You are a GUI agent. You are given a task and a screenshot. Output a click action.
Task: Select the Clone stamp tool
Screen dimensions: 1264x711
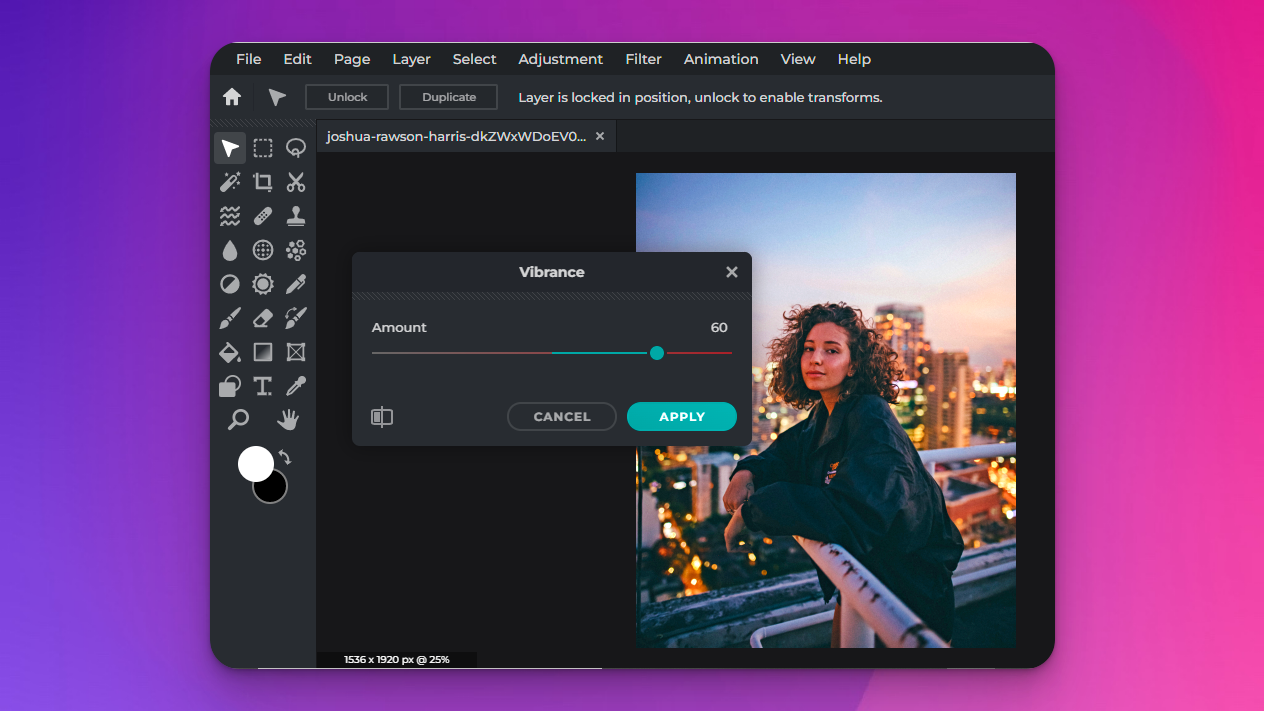pyautogui.click(x=296, y=216)
